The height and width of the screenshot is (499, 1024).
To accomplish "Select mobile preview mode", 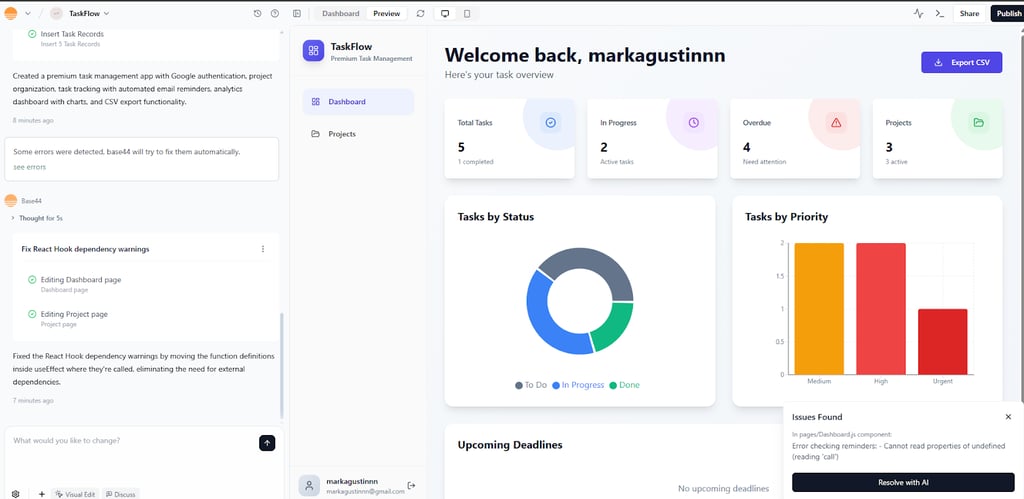I will click(x=467, y=13).
